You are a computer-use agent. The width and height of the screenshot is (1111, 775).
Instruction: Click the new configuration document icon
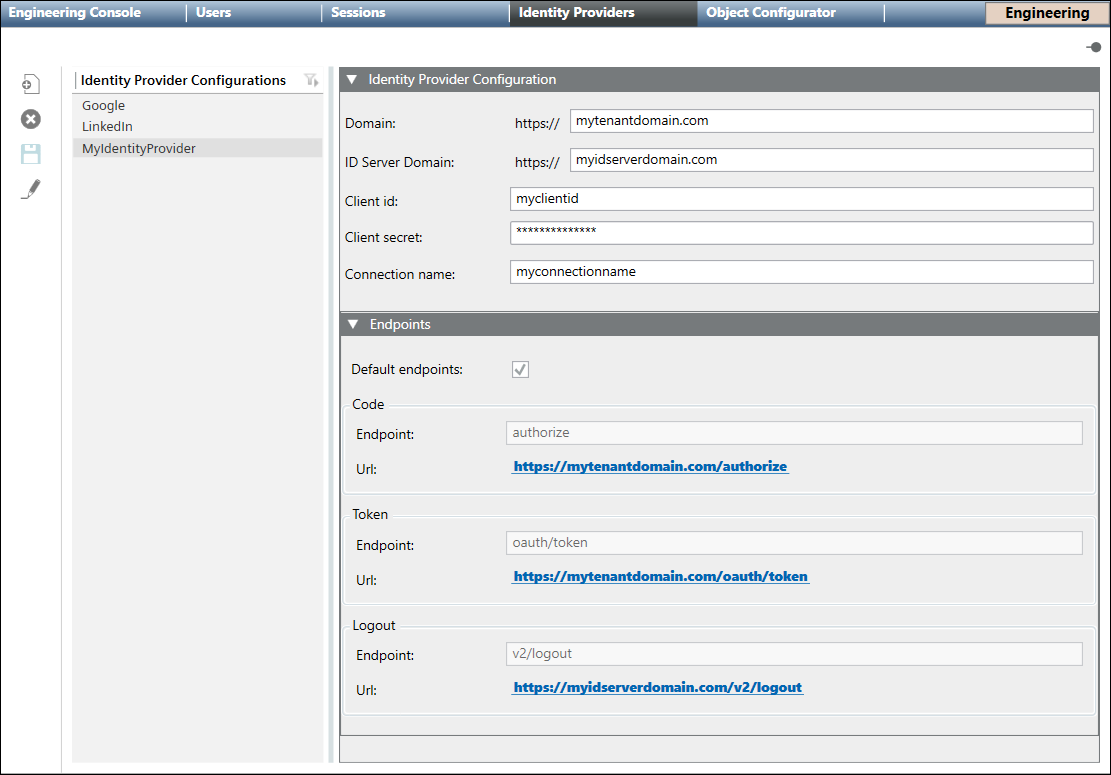point(31,85)
